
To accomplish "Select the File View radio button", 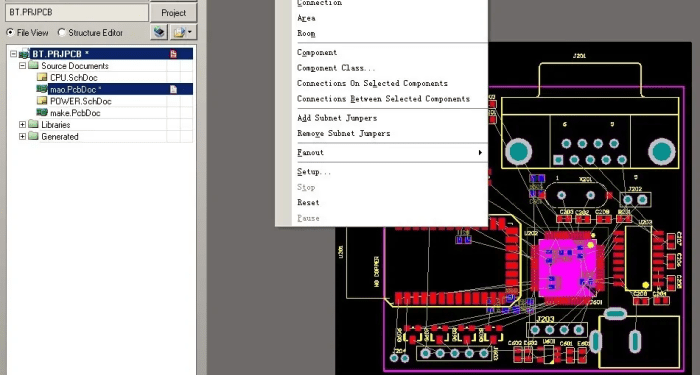I will (x=10, y=33).
